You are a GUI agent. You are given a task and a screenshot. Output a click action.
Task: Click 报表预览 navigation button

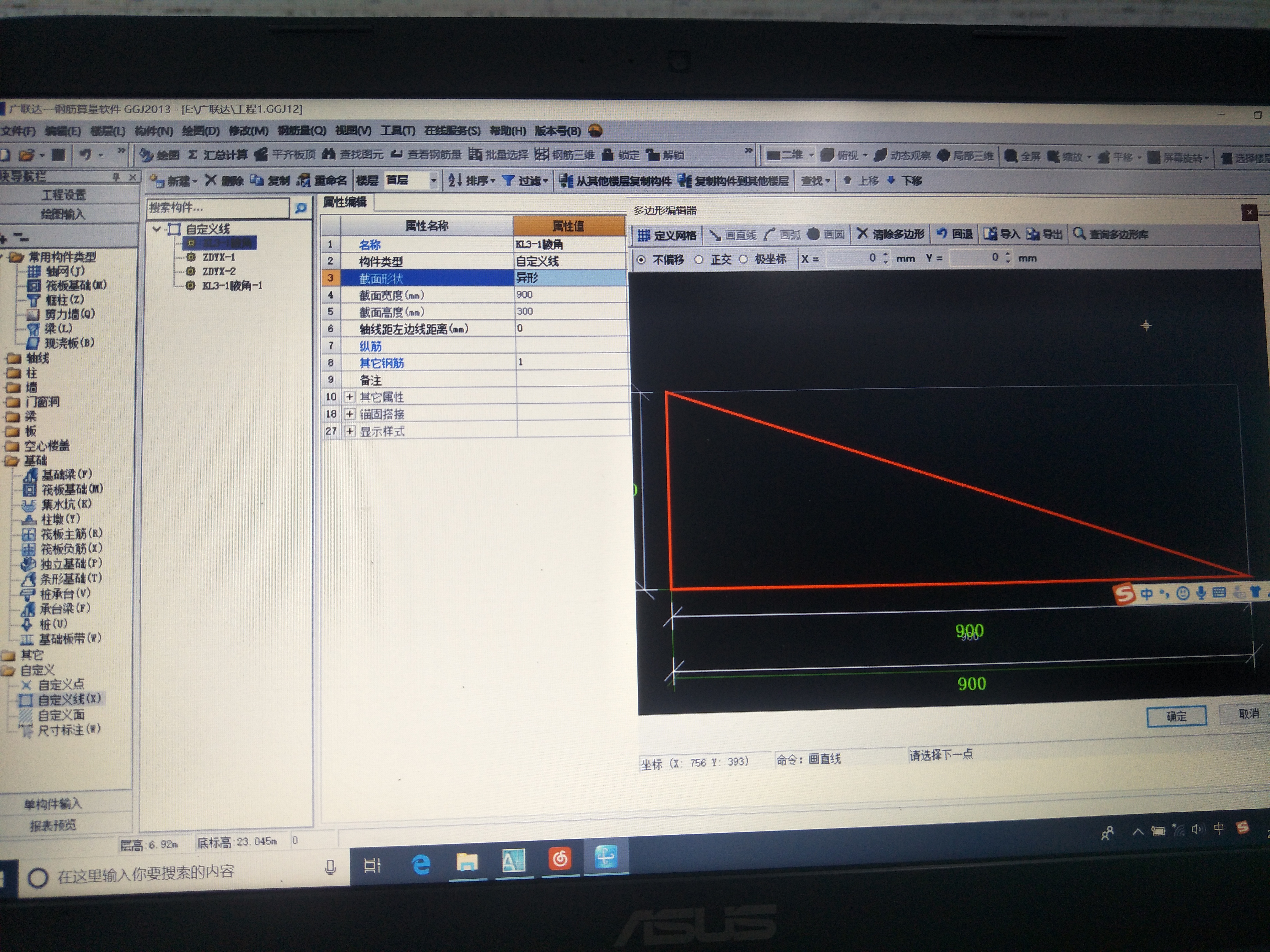point(53,826)
